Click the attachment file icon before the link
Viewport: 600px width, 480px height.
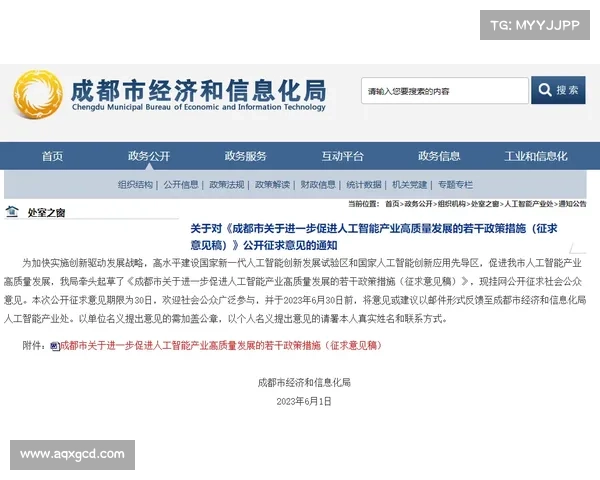[x=54, y=345]
